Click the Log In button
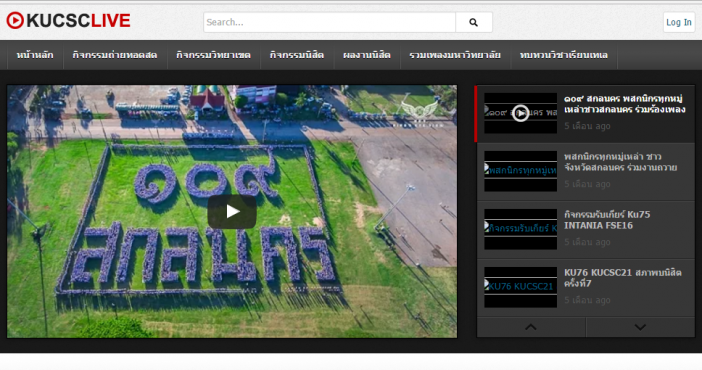The image size is (702, 370). (679, 22)
